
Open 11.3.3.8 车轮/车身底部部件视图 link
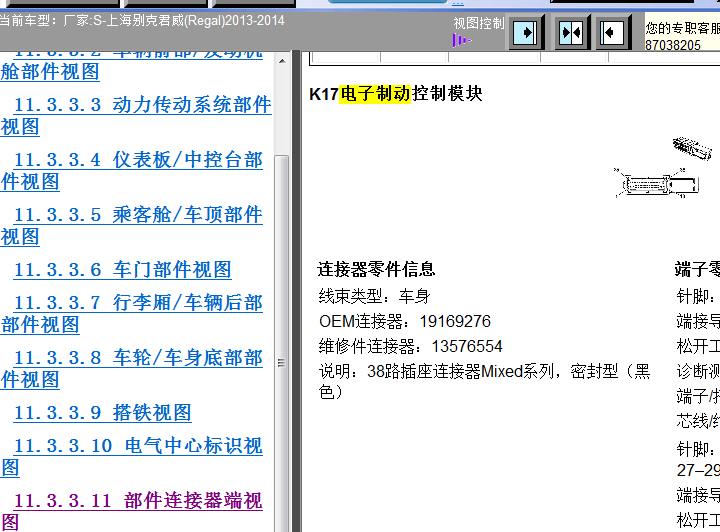pyautogui.click(x=132, y=369)
